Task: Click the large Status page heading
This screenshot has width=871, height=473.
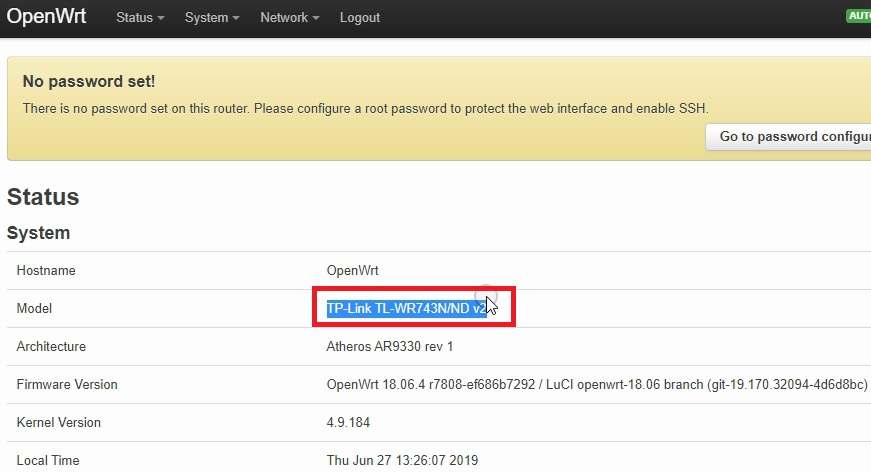Action: [x=43, y=196]
